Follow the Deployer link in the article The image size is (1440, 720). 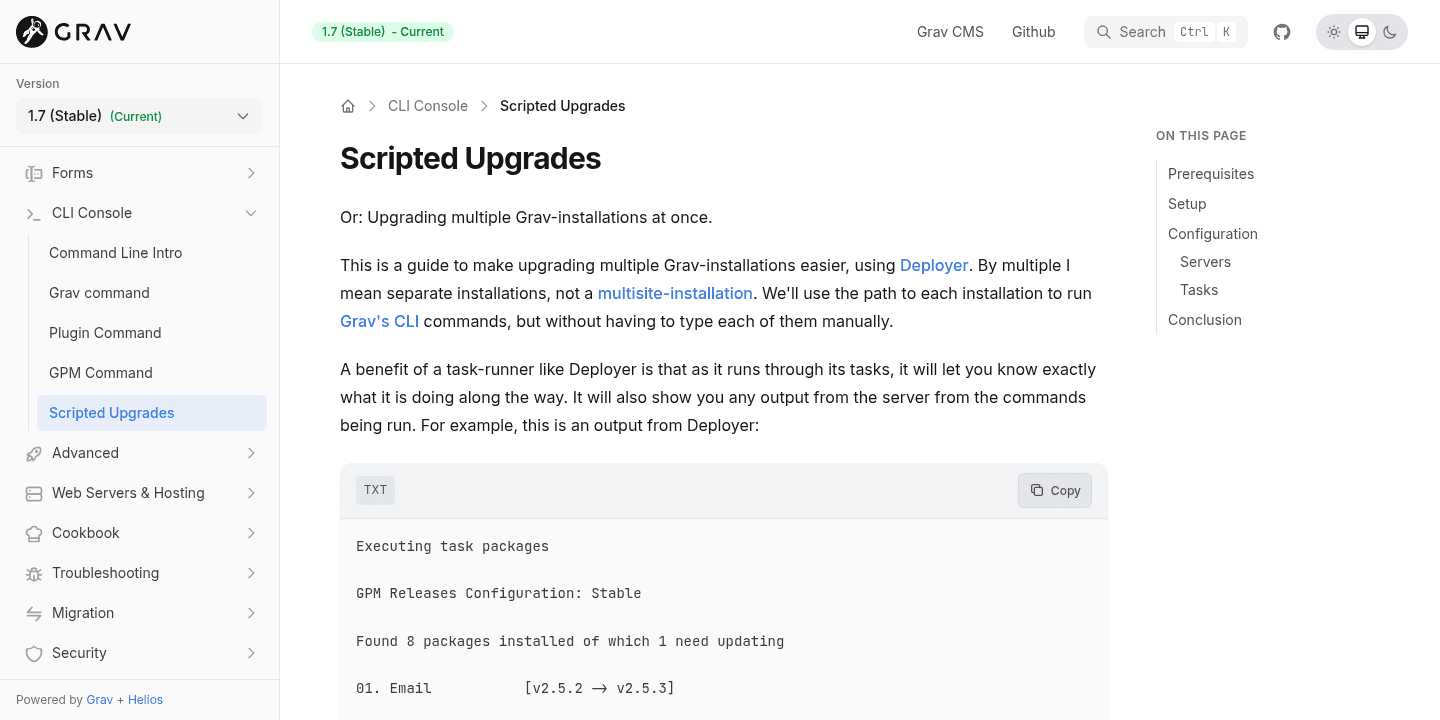[934, 265]
